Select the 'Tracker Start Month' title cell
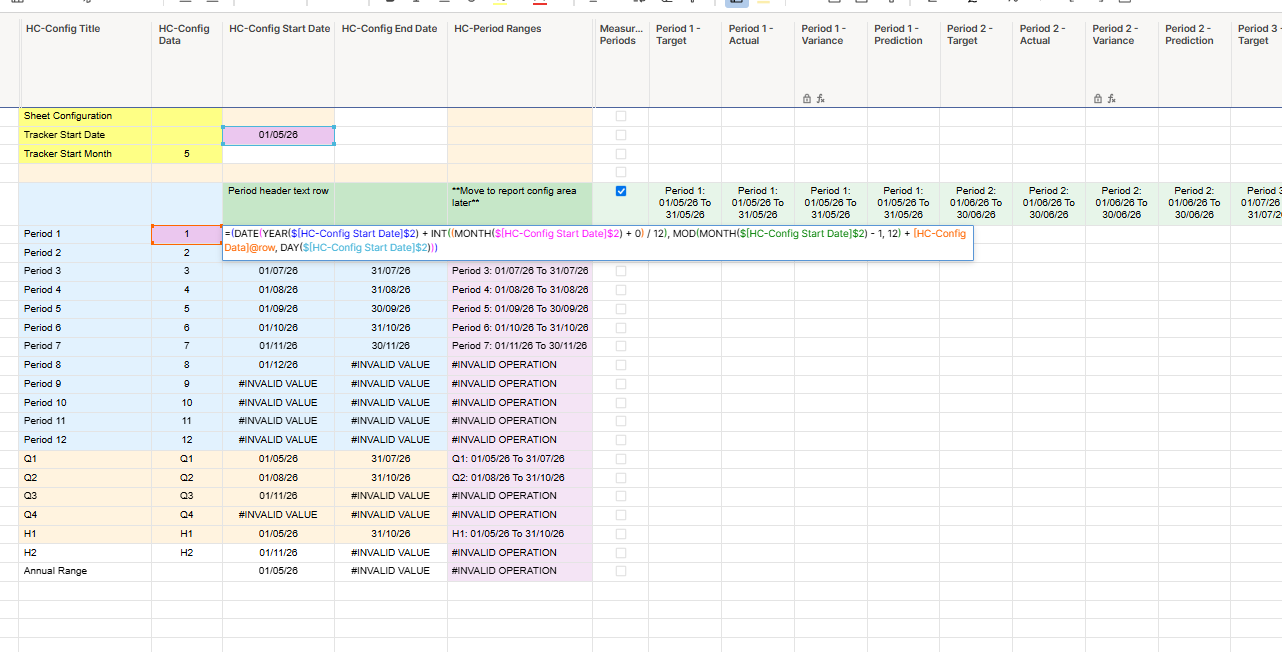This screenshot has width=1282, height=652. (x=85, y=154)
